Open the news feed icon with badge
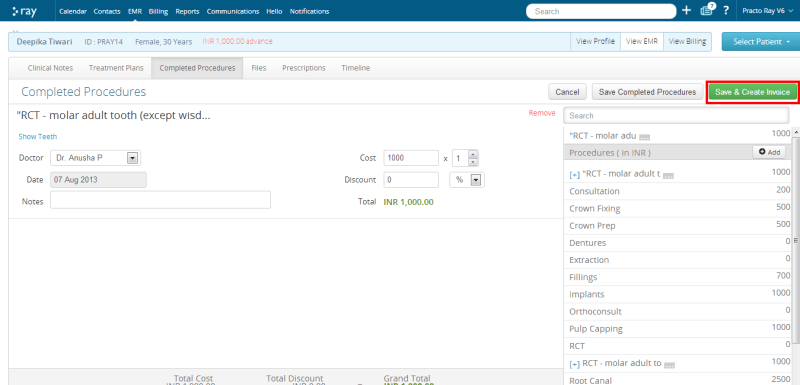The height and width of the screenshot is (385, 800). pyautogui.click(x=708, y=10)
